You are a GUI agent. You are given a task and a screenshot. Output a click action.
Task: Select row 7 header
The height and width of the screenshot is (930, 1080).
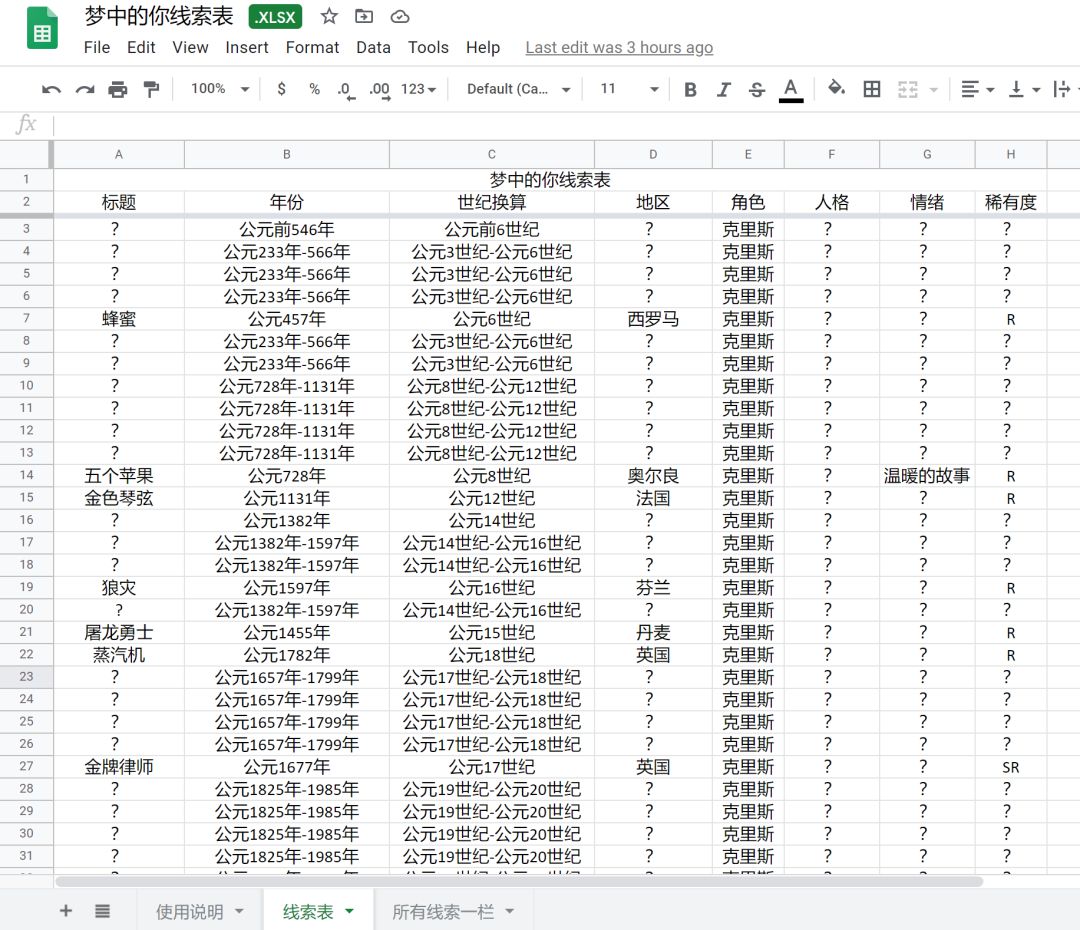click(x=26, y=318)
